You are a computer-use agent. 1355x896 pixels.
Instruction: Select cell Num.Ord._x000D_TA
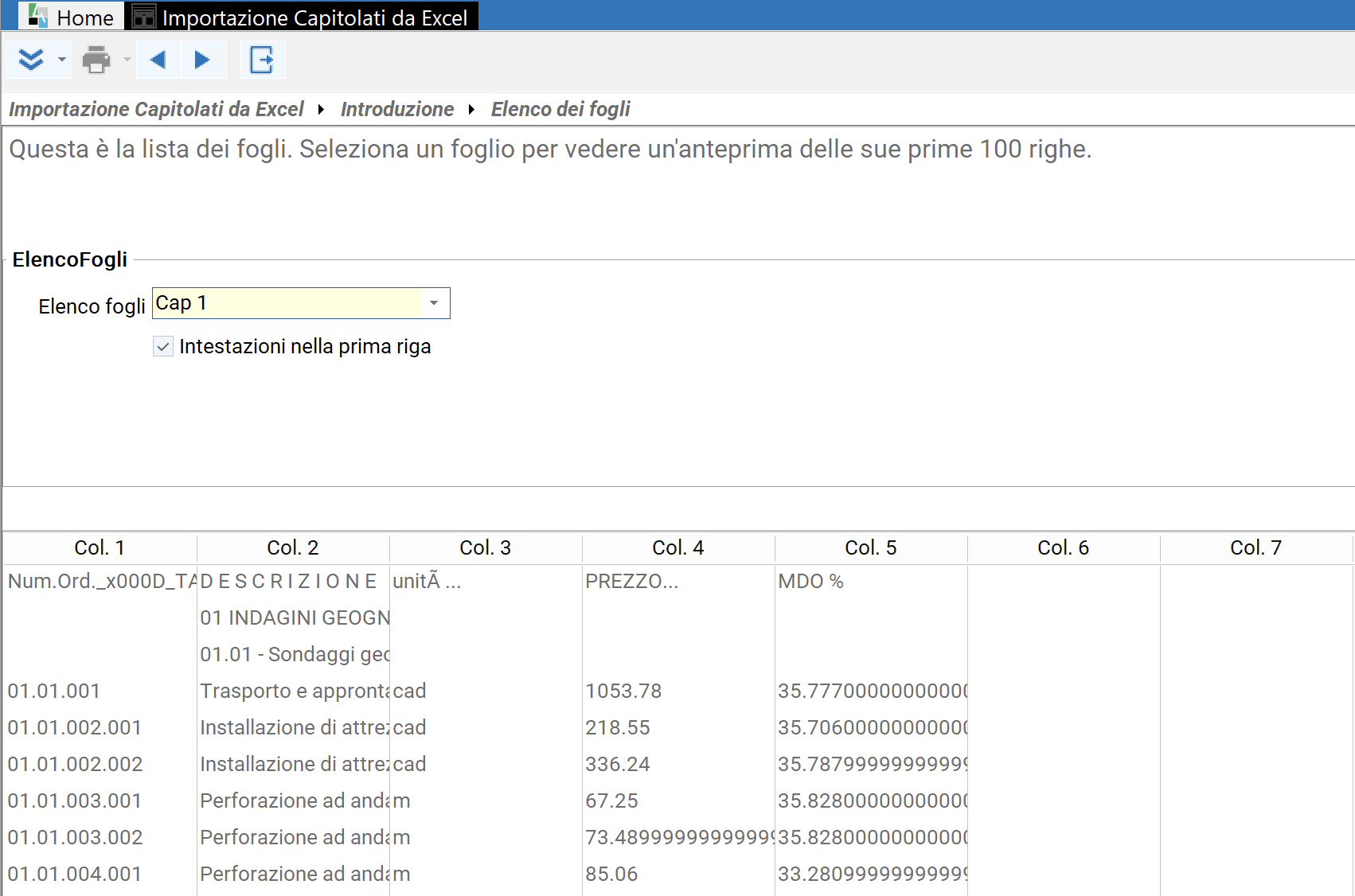tap(100, 581)
